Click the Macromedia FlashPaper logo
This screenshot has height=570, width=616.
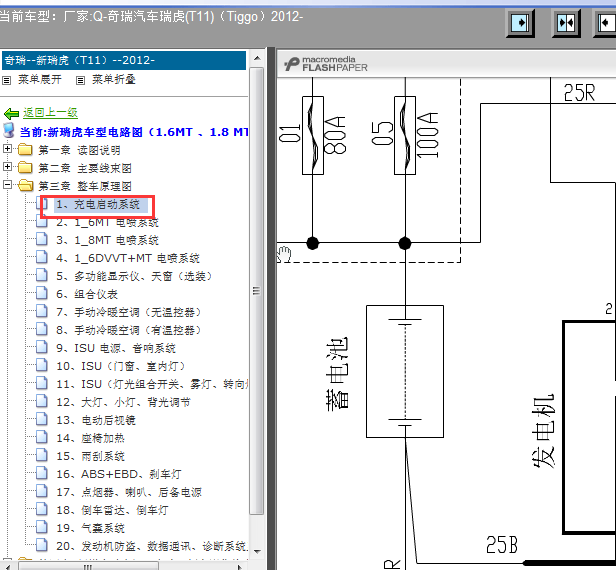[326, 64]
